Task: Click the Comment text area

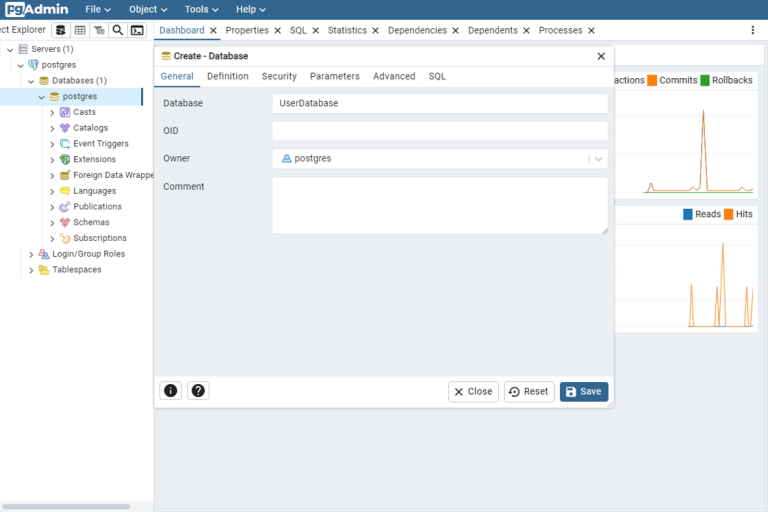Action: (x=440, y=205)
